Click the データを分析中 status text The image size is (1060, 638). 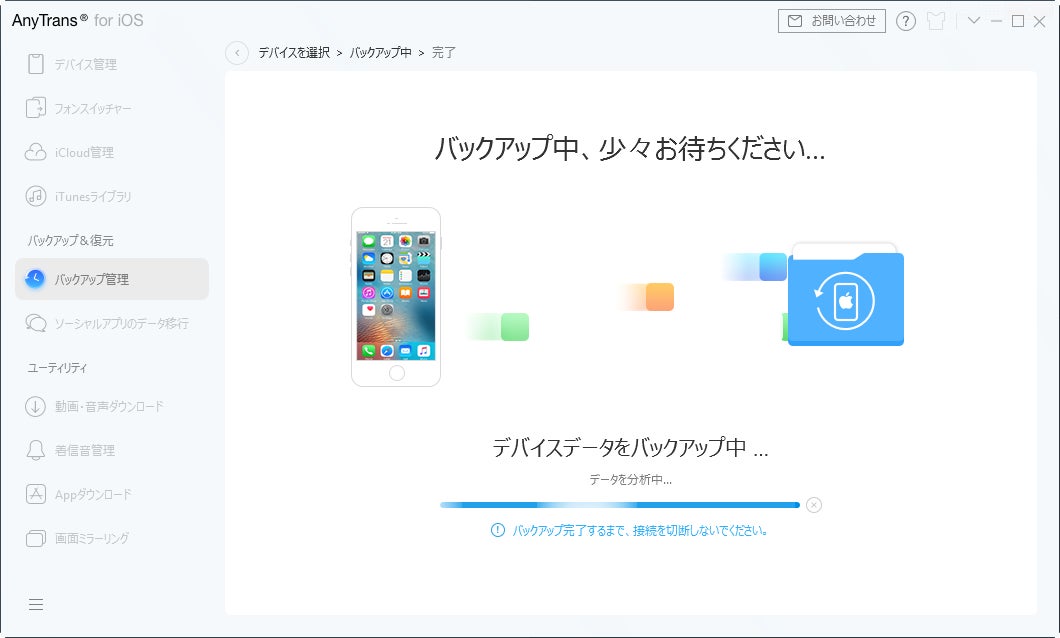(630, 479)
